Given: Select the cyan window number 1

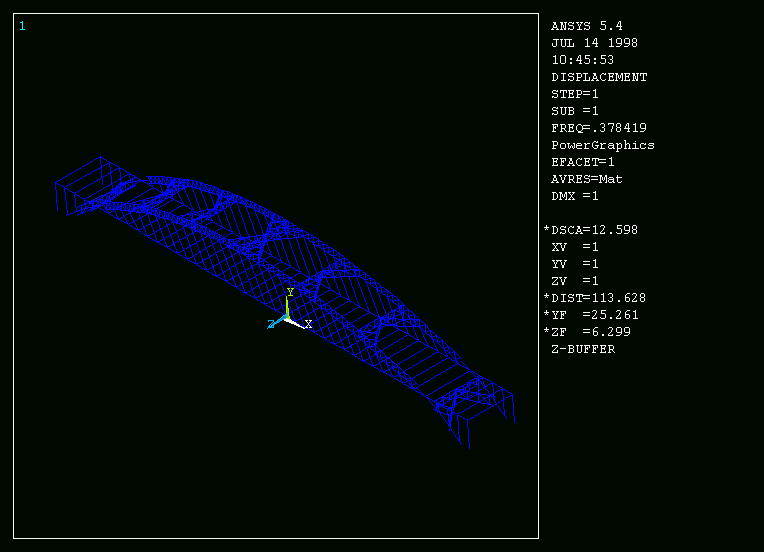Looking at the screenshot, I should [x=22, y=26].
